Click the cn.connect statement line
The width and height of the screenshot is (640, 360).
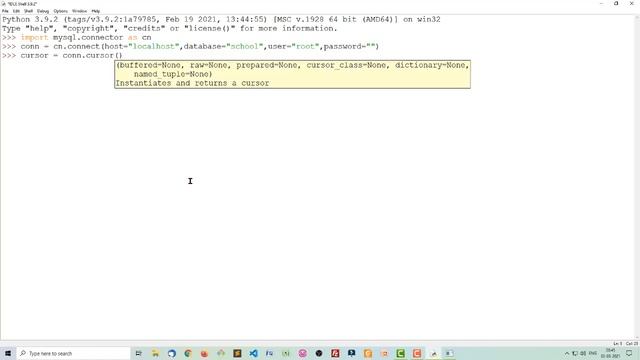click(200, 46)
